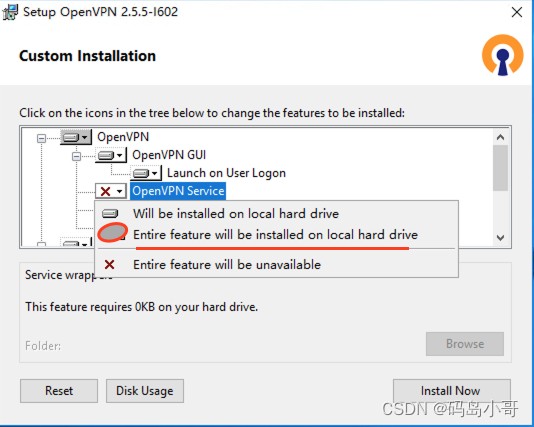Choose Entire feature will be unavailable

(227, 265)
